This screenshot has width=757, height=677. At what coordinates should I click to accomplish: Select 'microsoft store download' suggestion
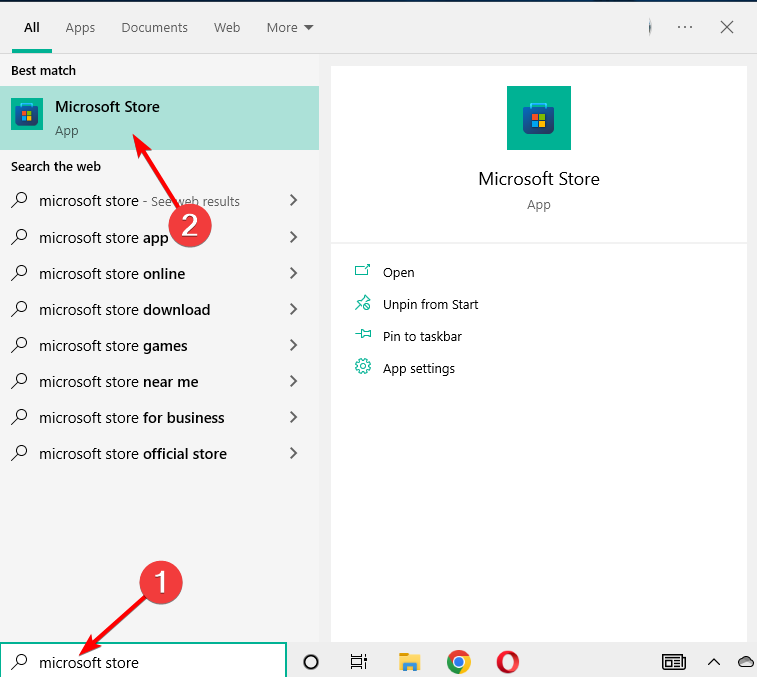159,309
